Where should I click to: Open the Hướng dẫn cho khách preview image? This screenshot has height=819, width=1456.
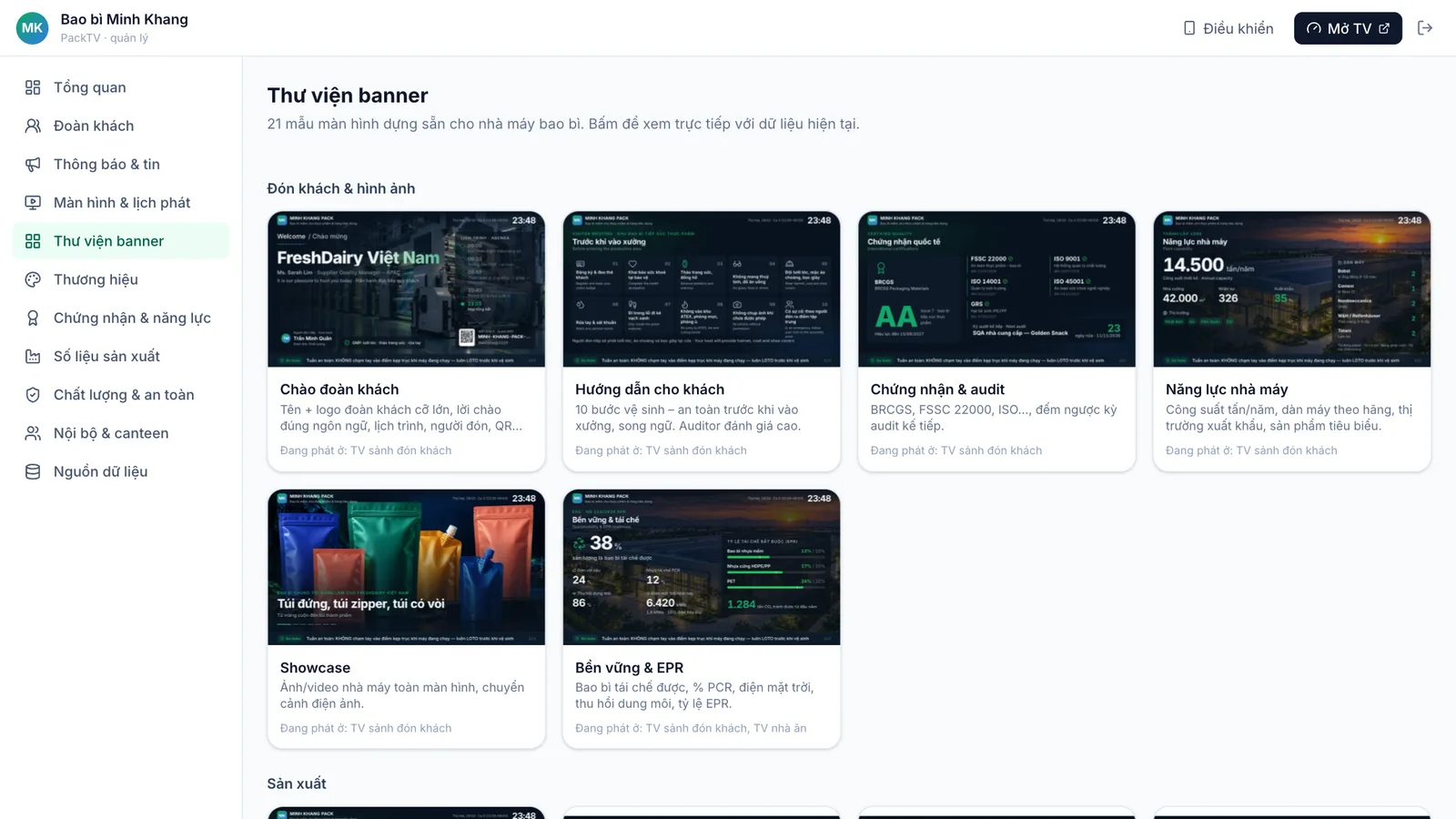pos(702,289)
